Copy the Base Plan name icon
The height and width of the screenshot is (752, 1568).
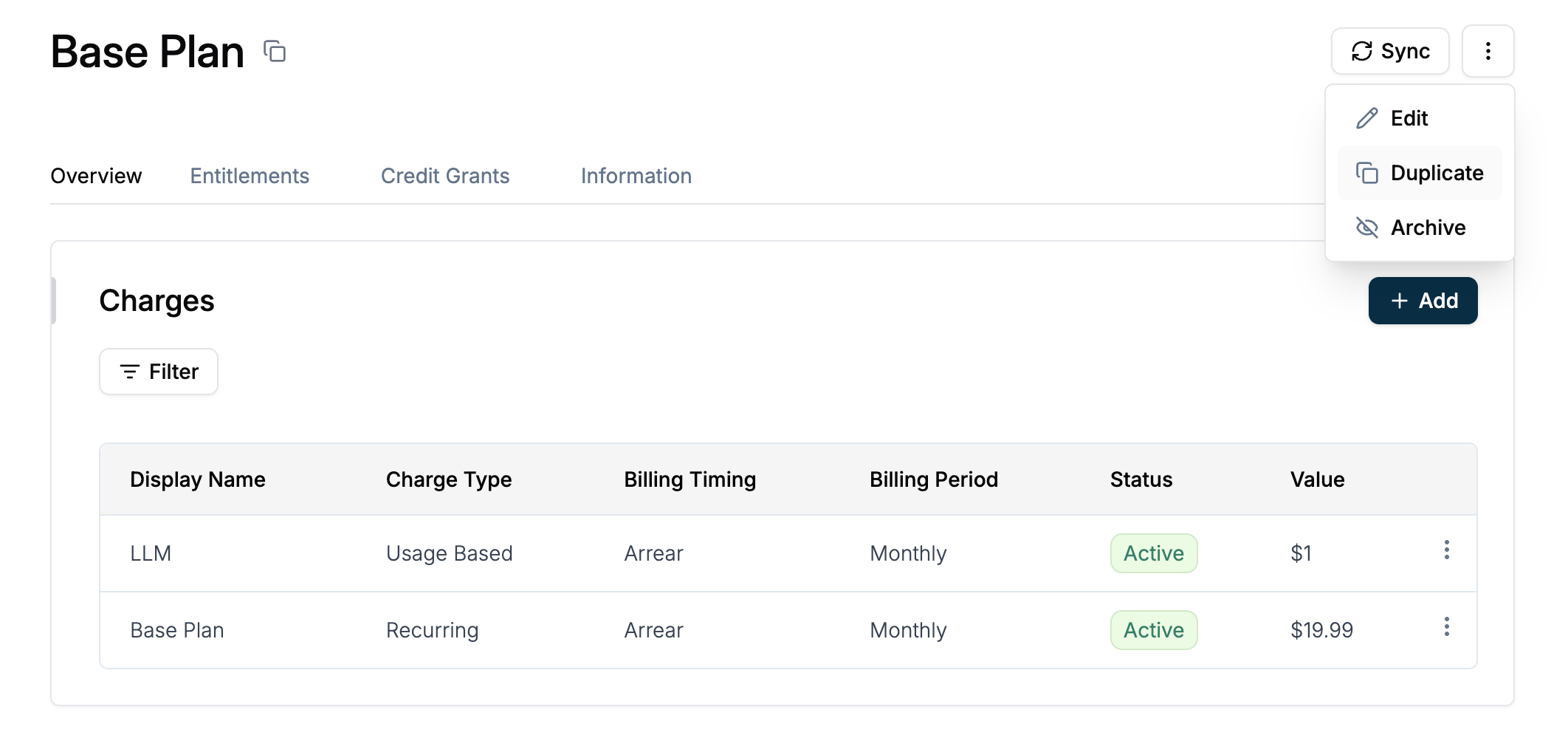coord(275,51)
